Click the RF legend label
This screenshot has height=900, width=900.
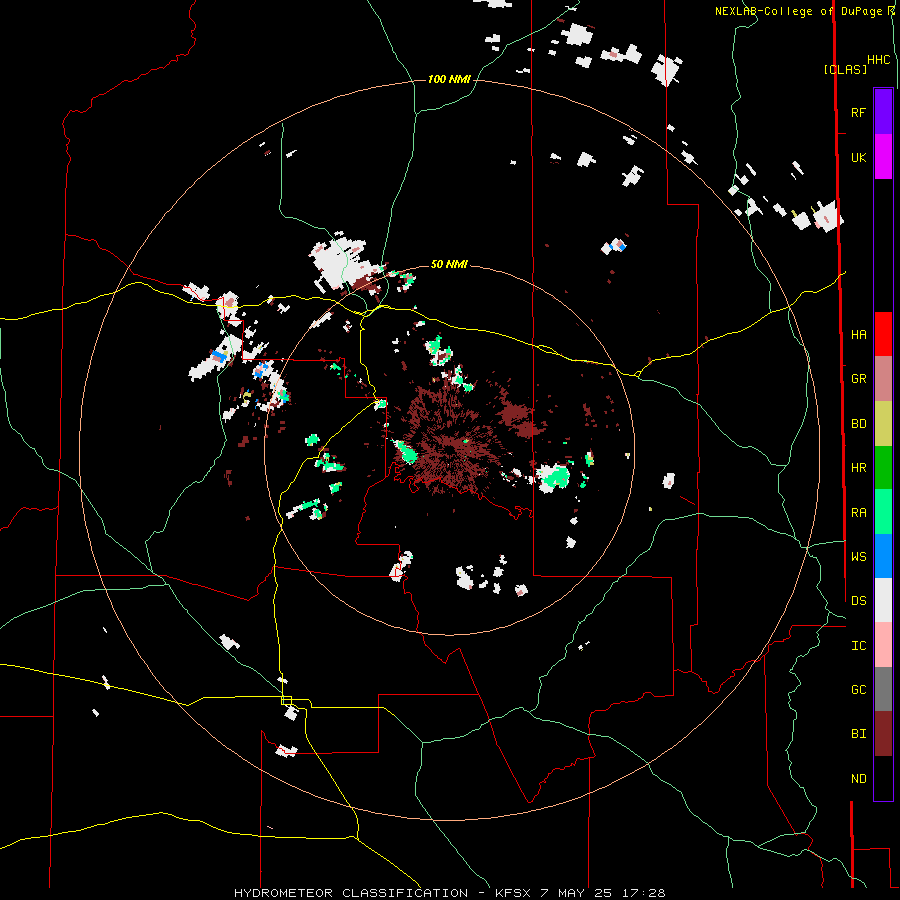(858, 112)
